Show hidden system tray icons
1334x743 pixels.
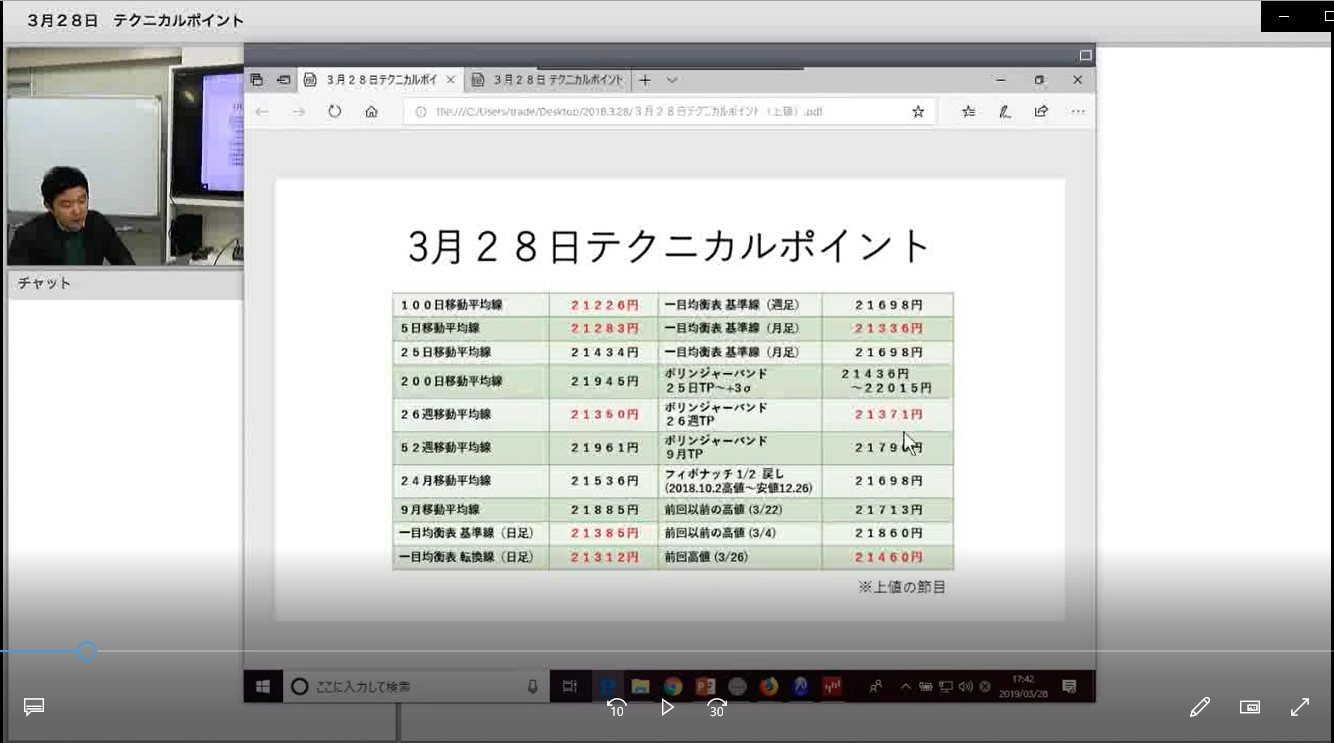click(905, 687)
